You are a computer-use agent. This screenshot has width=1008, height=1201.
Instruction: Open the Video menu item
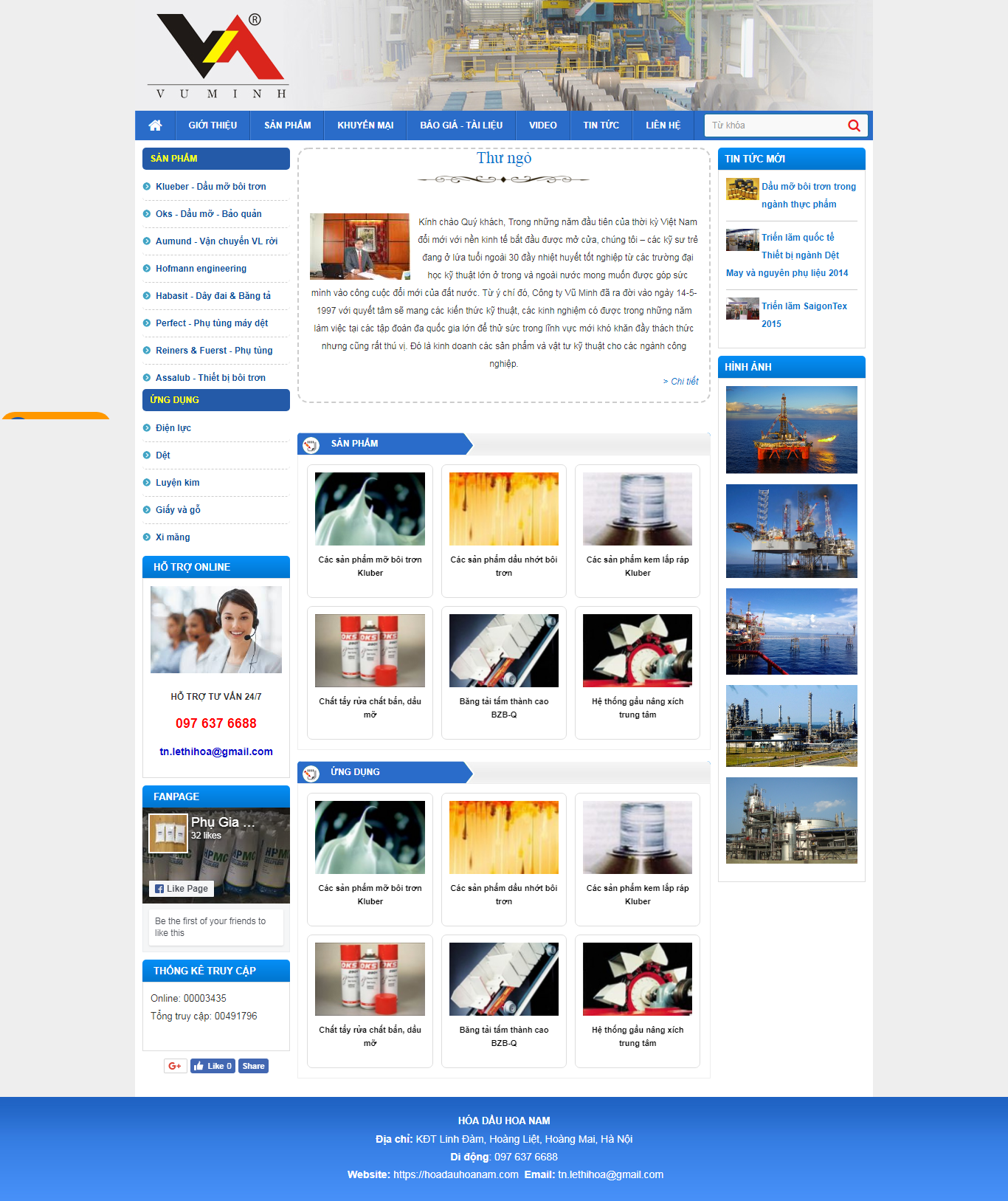click(x=543, y=125)
